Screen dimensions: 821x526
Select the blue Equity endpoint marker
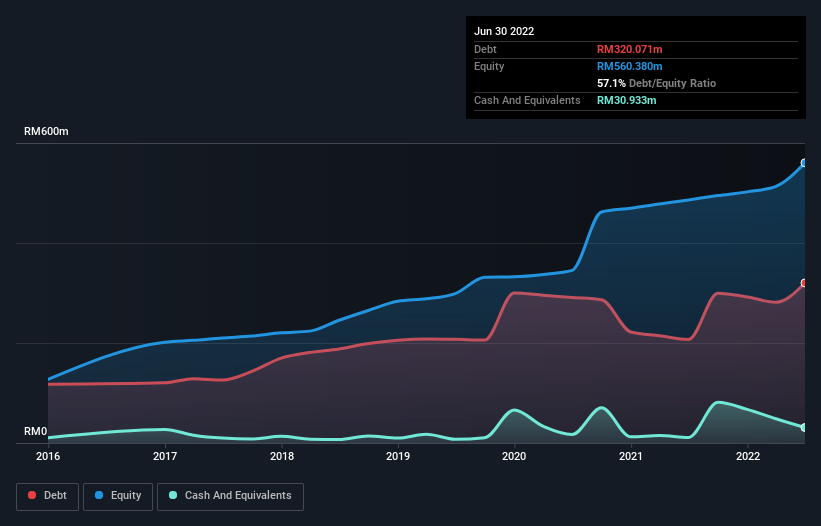pyautogui.click(x=804, y=163)
